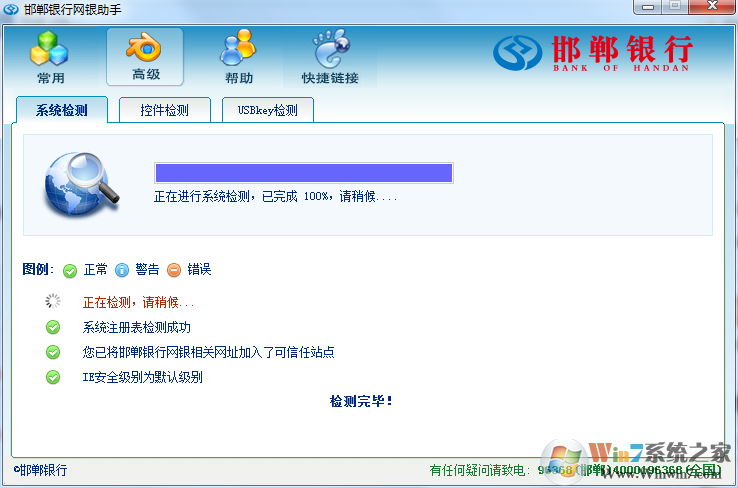
Task: Click the green check beside 系统注册表检测成功
Action: (53, 327)
